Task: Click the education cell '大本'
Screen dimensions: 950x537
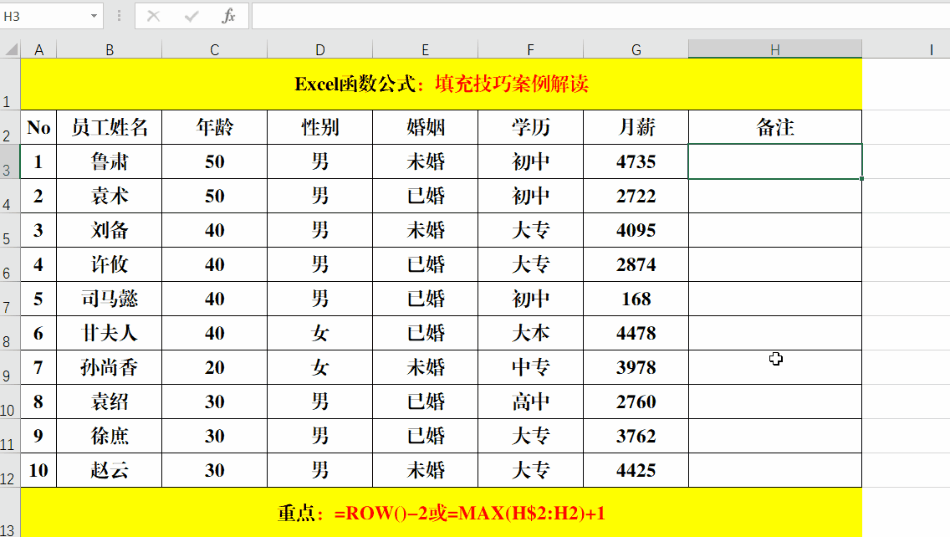Action: [x=530, y=333]
